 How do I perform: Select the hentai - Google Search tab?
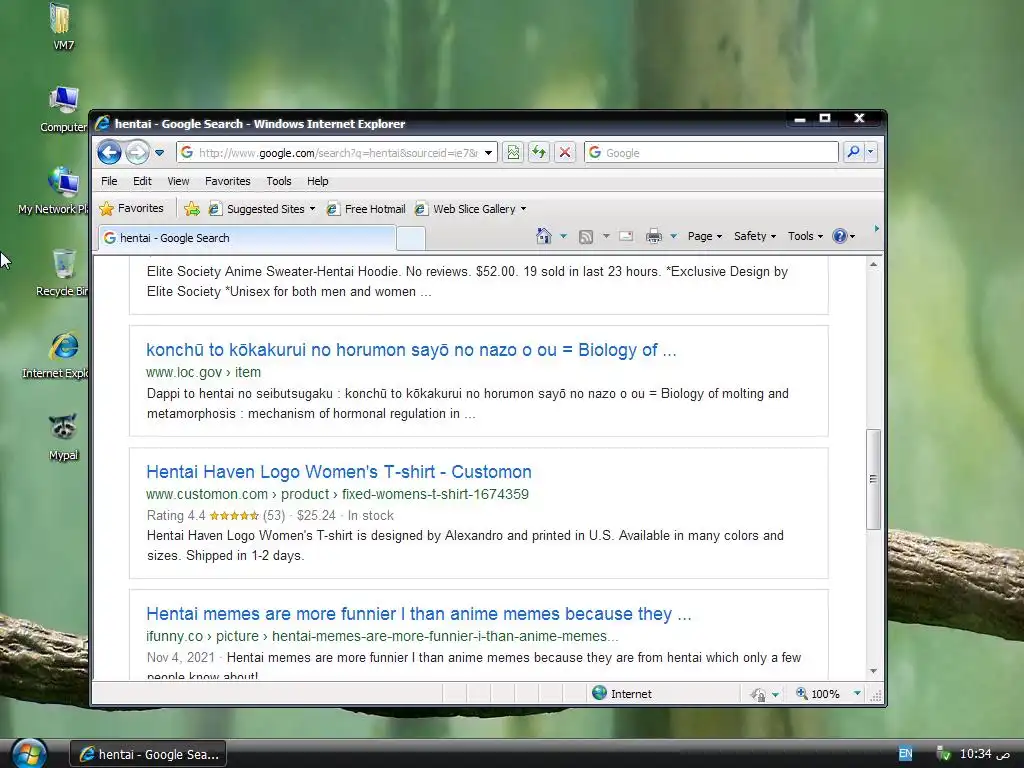[247, 238]
